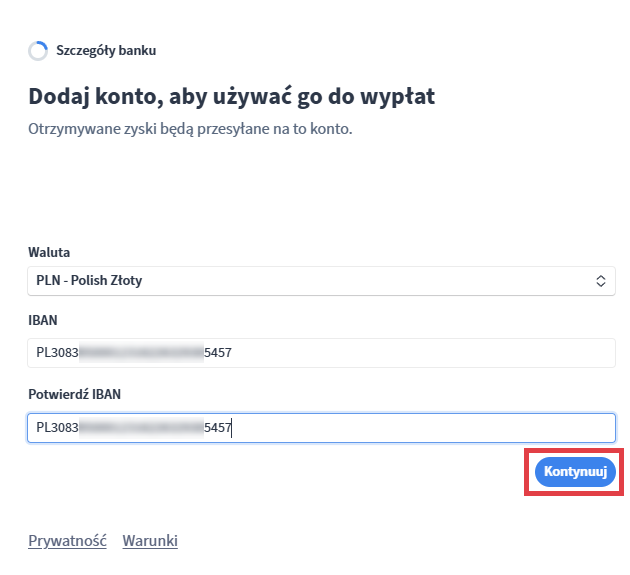The height and width of the screenshot is (575, 630).
Task: Click the Szczegóły banku step label
Action: tap(106, 50)
